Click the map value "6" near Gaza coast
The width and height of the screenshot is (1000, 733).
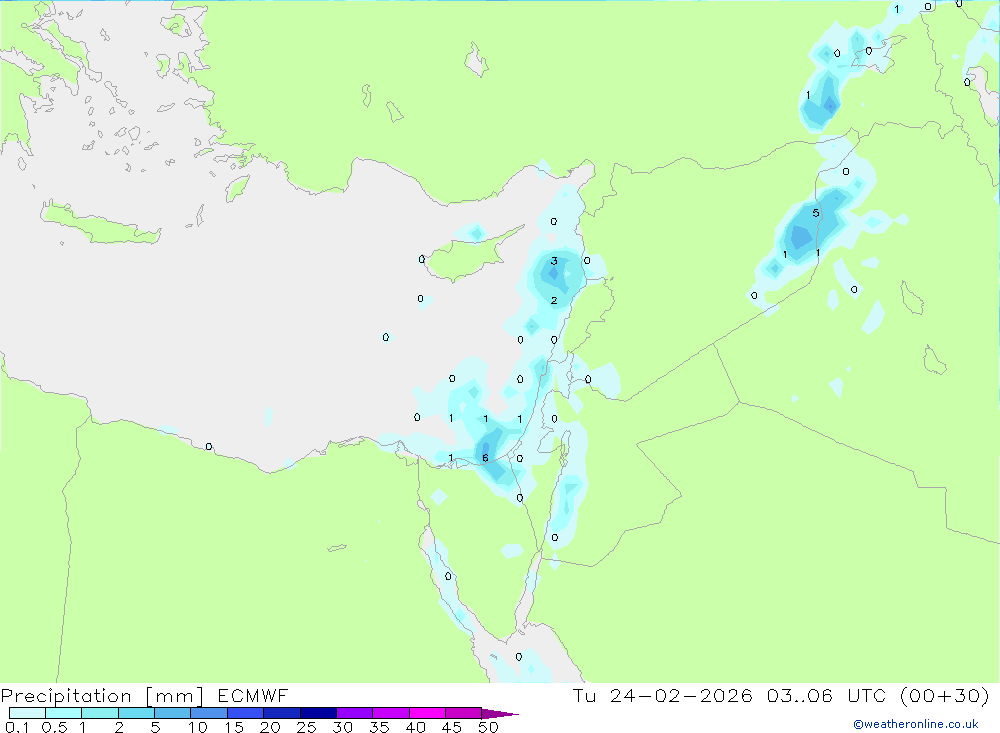tap(485, 458)
